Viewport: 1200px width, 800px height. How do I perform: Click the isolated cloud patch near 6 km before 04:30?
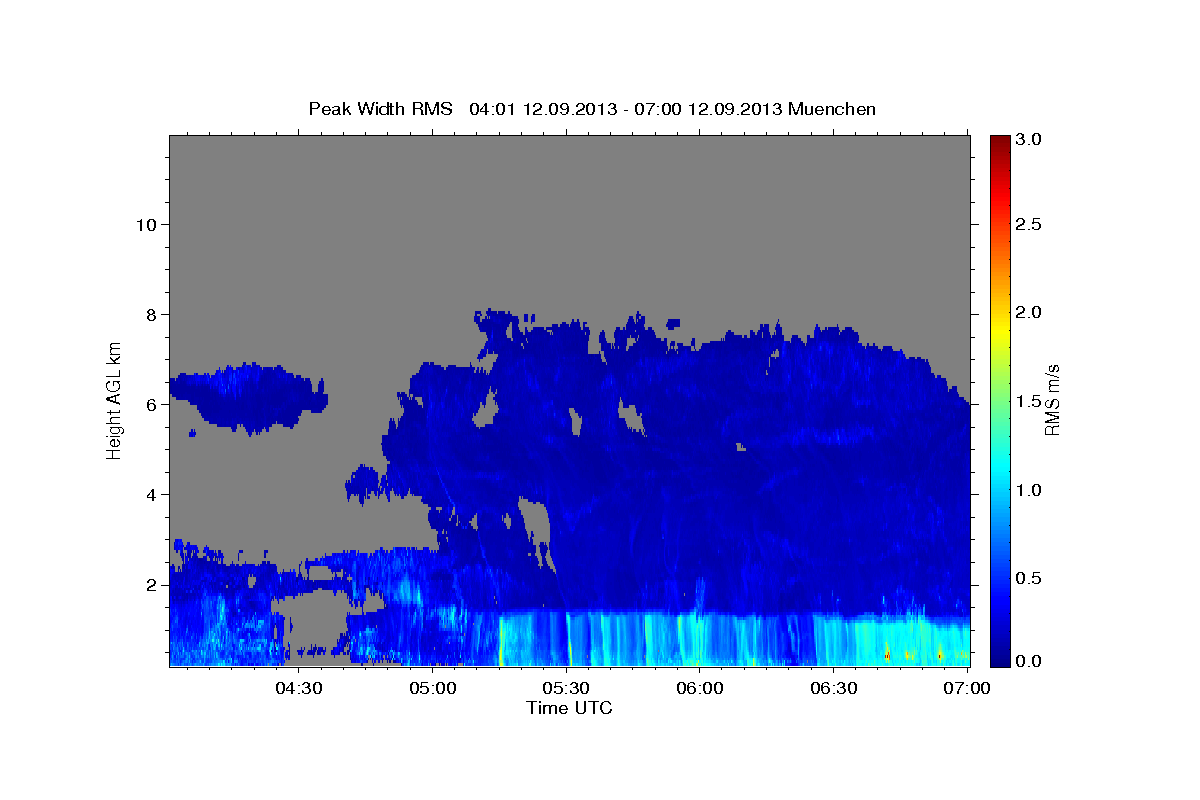[248, 397]
